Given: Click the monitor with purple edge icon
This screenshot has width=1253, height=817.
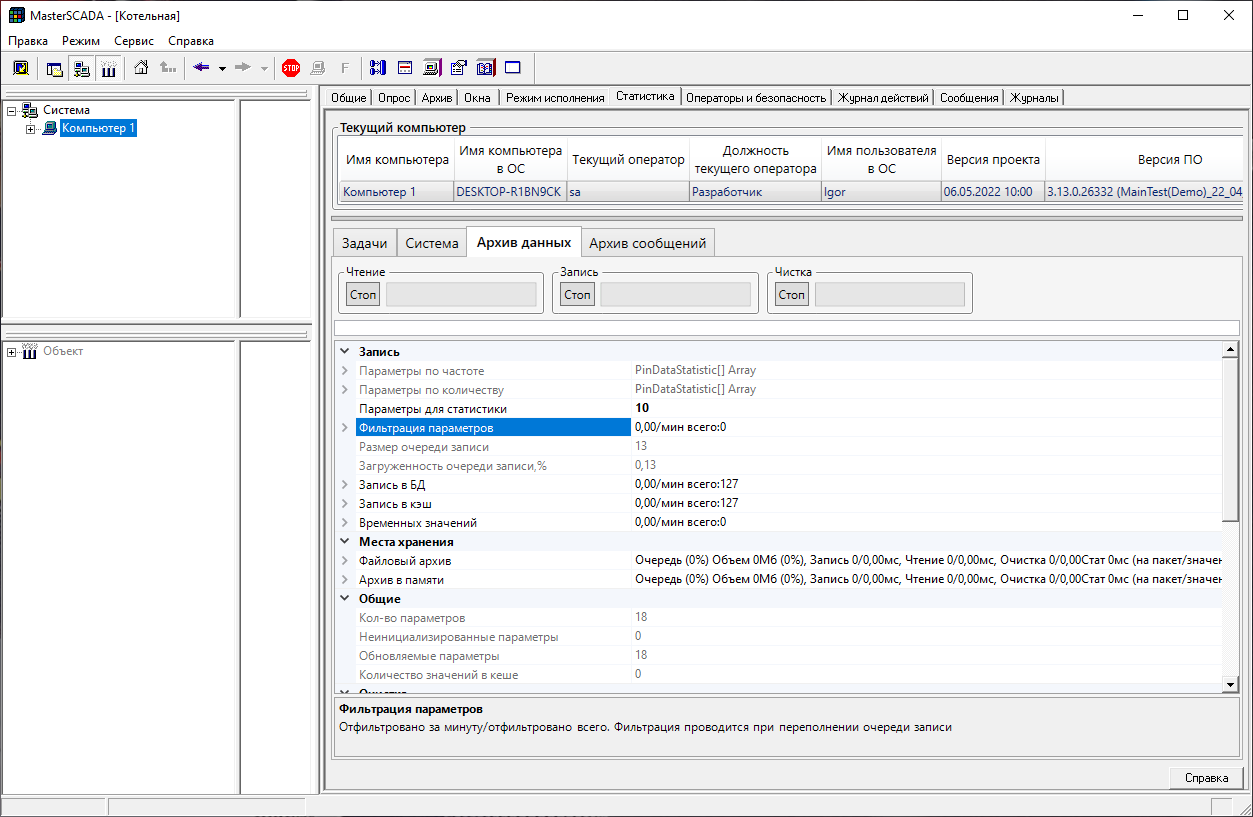Looking at the screenshot, I should pyautogui.click(x=432, y=68).
